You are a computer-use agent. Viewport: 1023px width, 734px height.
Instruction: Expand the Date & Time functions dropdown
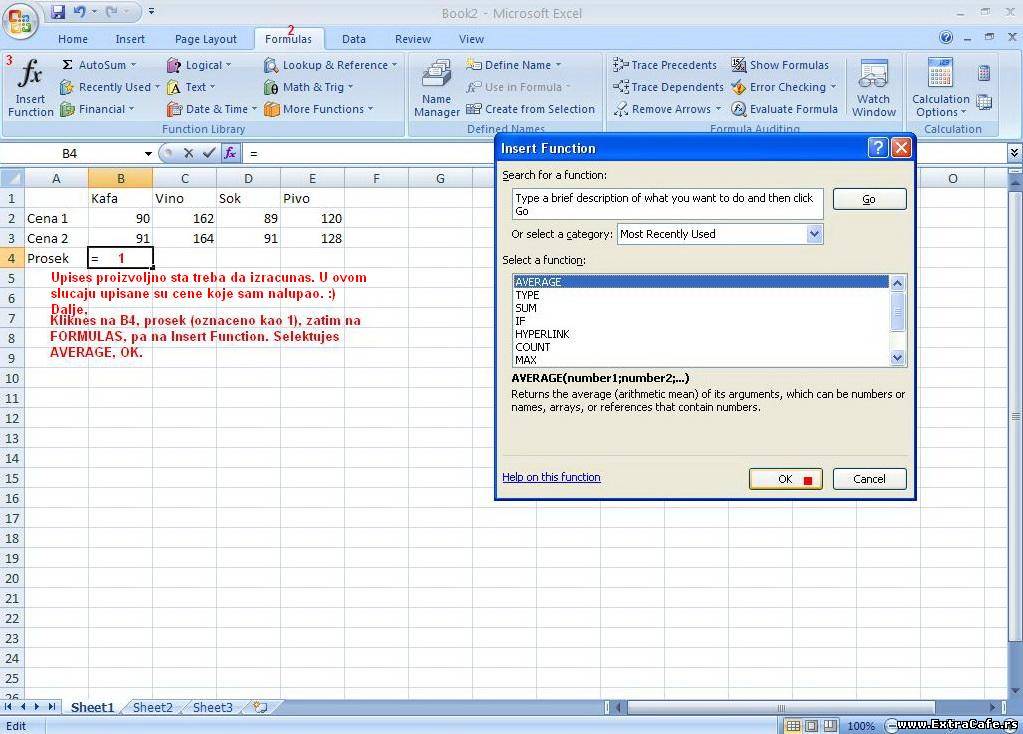pyautogui.click(x=254, y=109)
